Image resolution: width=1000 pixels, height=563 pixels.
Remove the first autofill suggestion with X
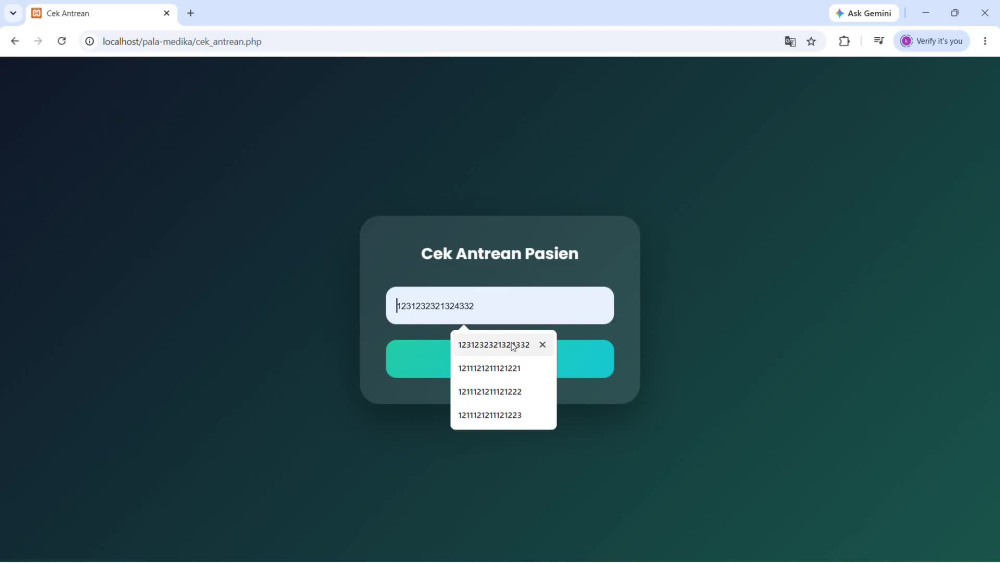[543, 345]
